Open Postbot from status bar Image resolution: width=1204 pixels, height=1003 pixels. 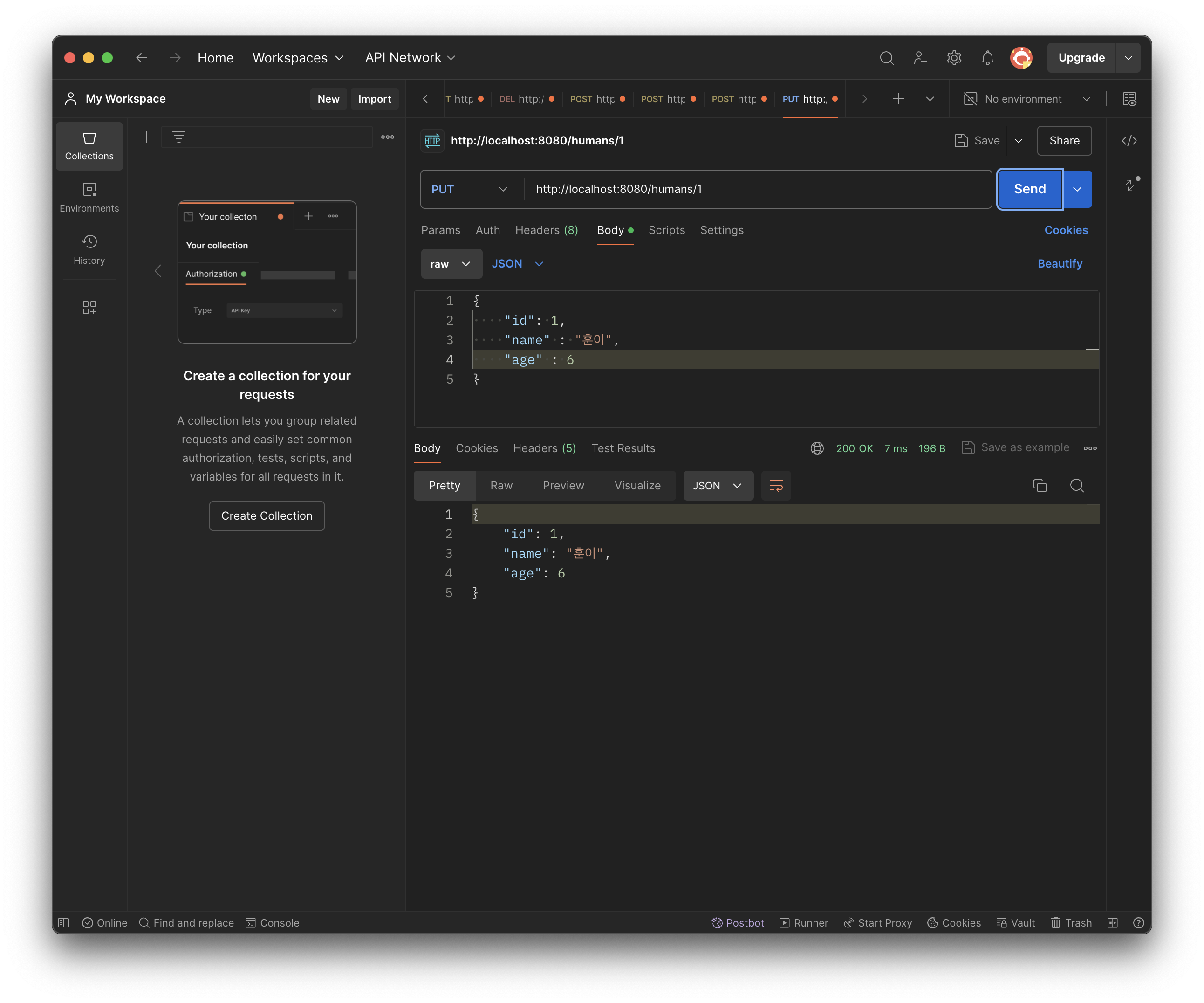tap(738, 923)
